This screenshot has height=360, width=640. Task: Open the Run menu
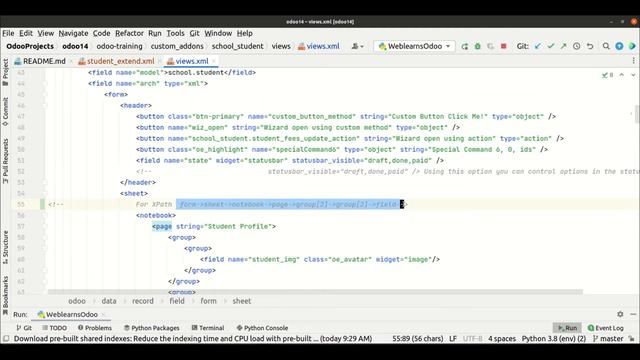pos(155,33)
